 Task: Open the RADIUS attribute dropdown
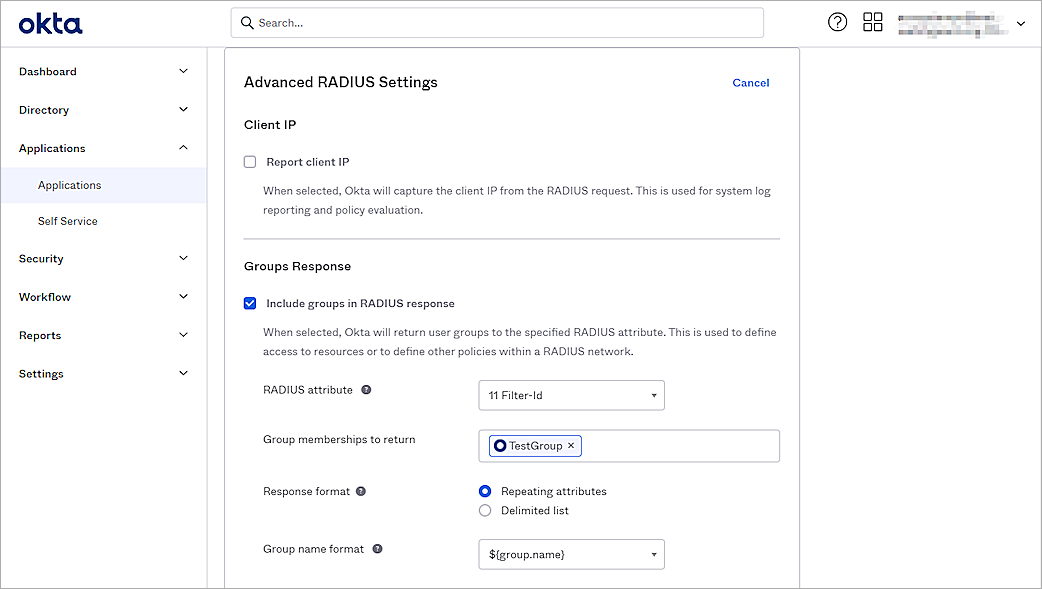(571, 395)
